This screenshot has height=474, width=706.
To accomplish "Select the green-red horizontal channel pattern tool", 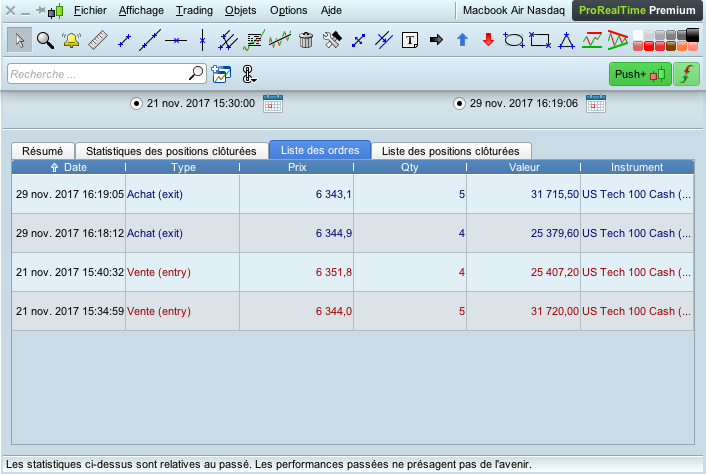I will [x=592, y=40].
